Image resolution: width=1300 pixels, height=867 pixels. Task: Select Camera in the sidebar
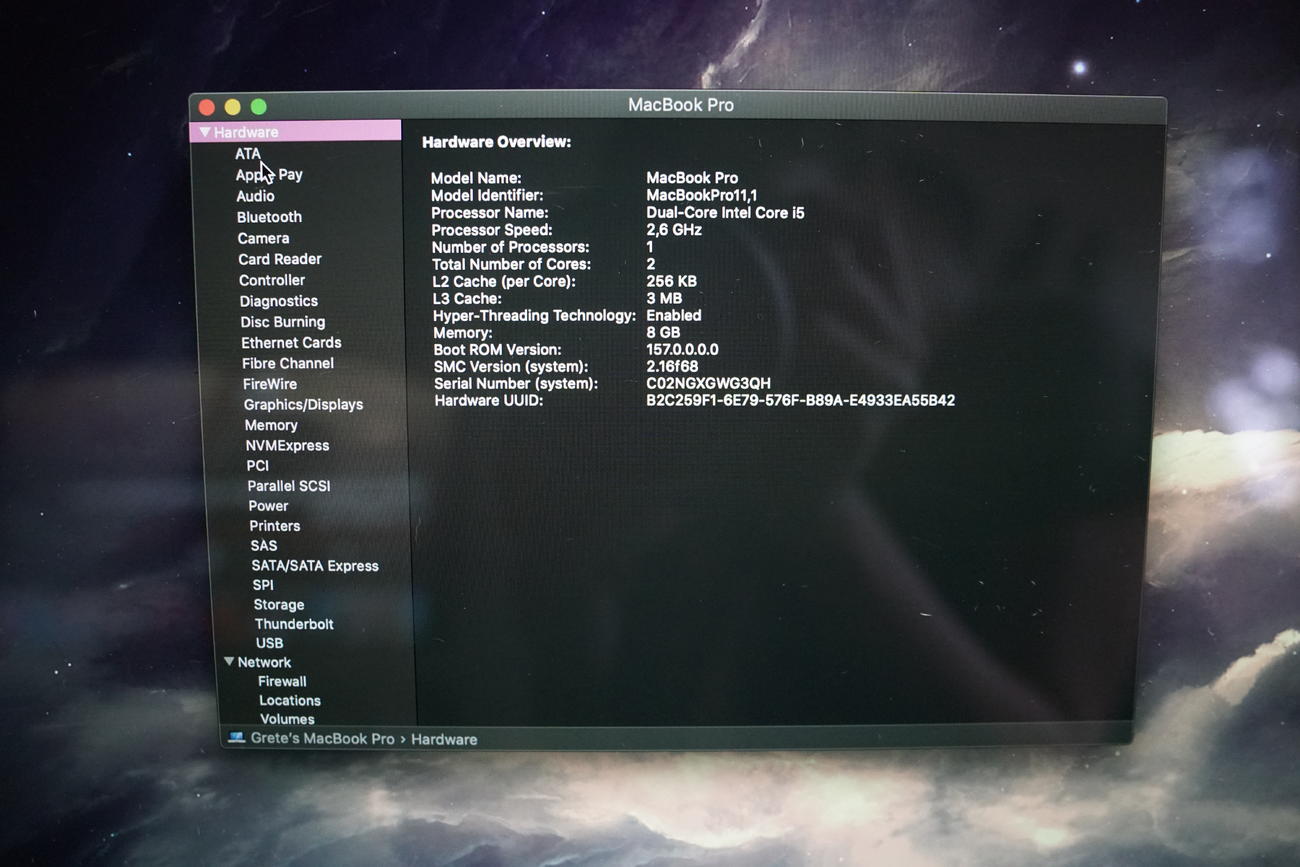click(263, 238)
